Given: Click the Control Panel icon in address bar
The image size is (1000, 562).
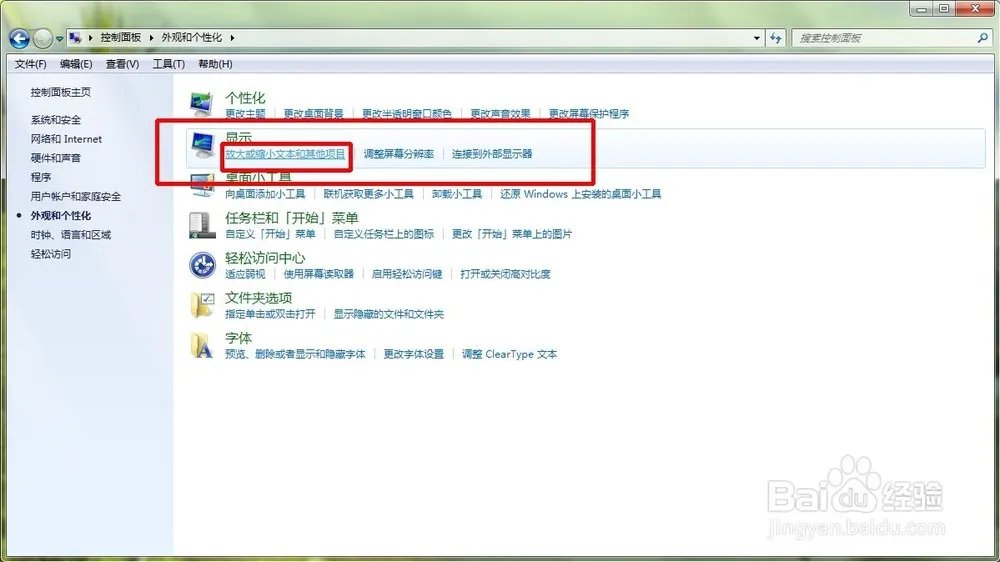Looking at the screenshot, I should tap(75, 38).
